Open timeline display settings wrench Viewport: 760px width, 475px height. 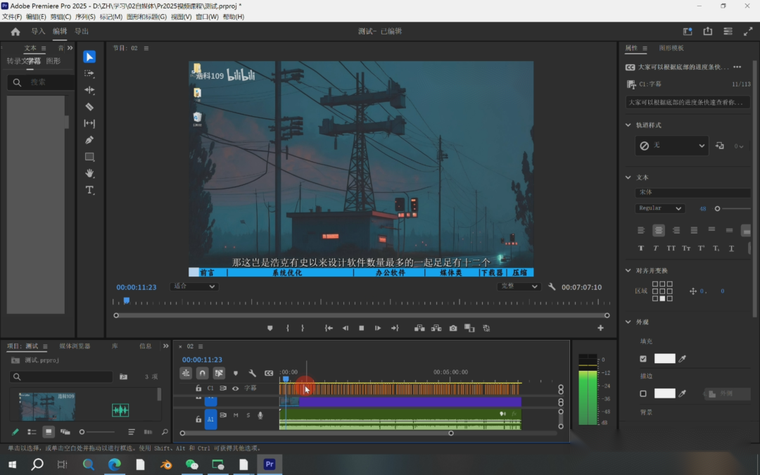252,373
